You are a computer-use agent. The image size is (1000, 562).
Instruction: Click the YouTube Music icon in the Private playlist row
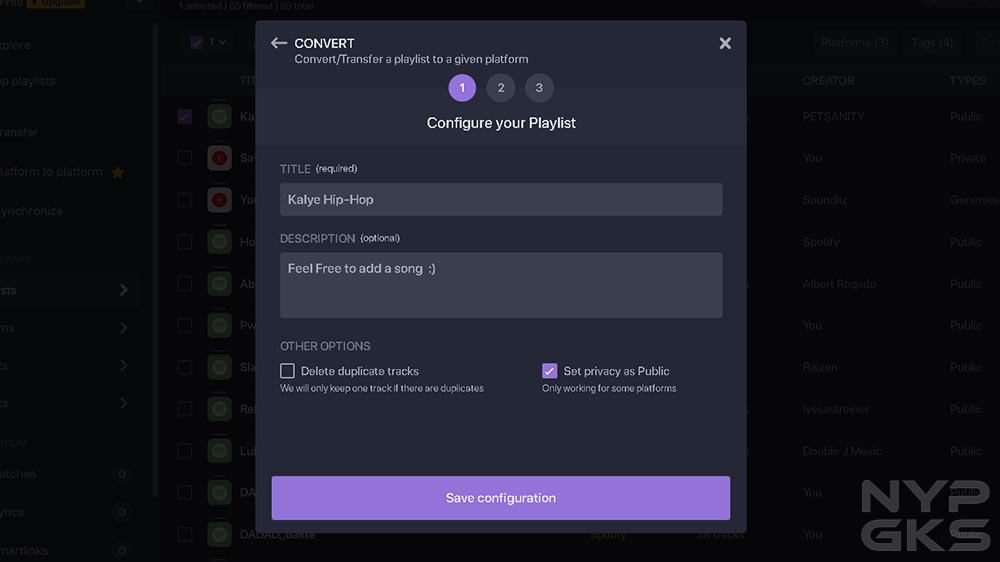tap(219, 158)
